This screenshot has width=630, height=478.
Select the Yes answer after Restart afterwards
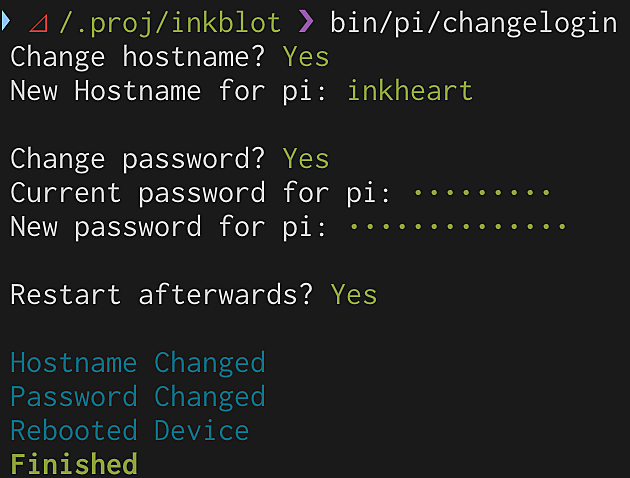[x=354, y=294]
